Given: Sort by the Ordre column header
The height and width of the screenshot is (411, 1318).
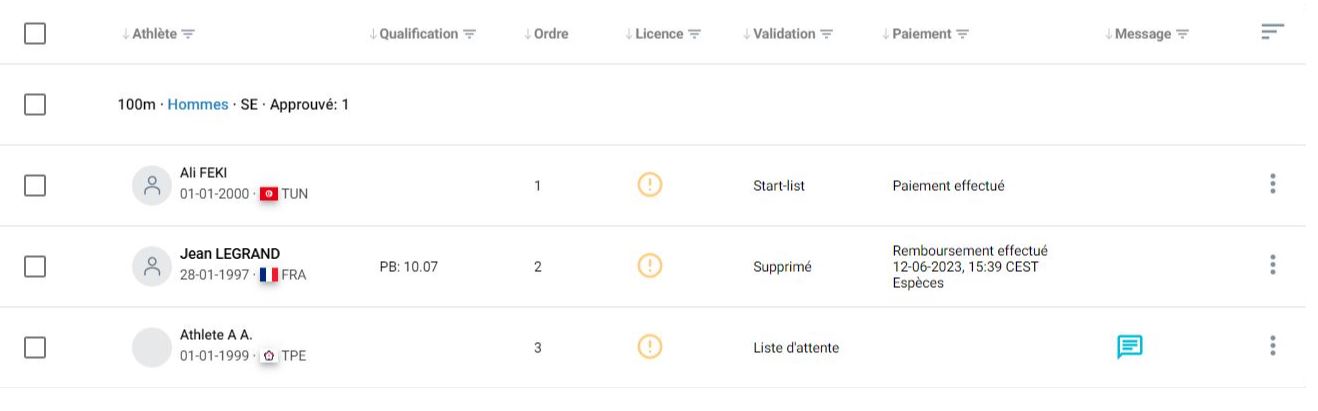Looking at the screenshot, I should (x=546, y=34).
